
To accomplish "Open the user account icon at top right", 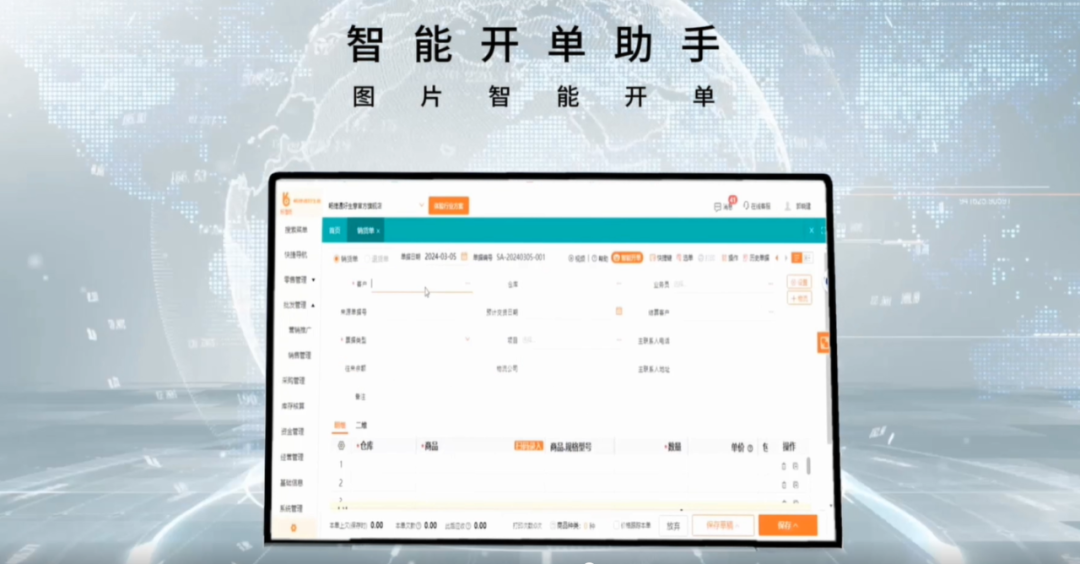I will 788,206.
